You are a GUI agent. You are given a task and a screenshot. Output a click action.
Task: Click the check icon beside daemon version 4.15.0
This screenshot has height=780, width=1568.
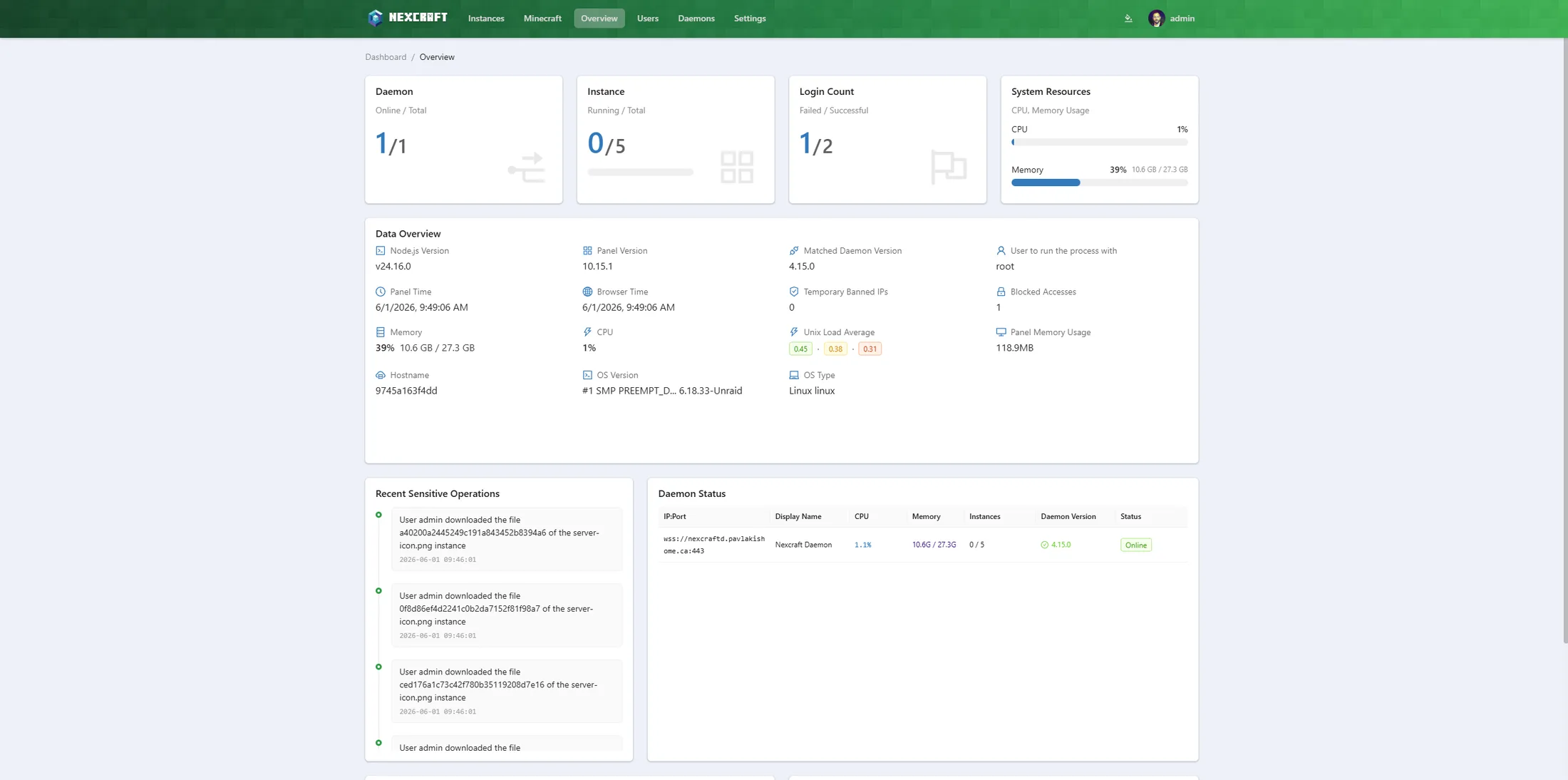tap(1045, 545)
